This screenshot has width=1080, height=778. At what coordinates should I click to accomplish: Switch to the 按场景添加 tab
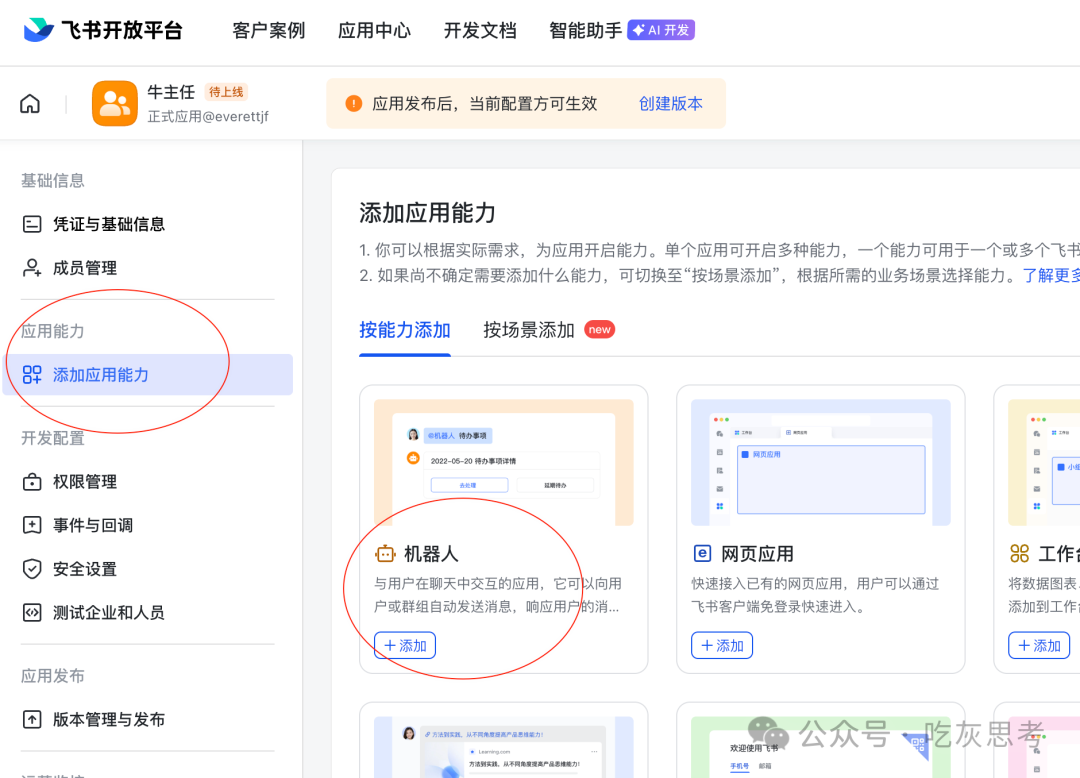(x=529, y=330)
